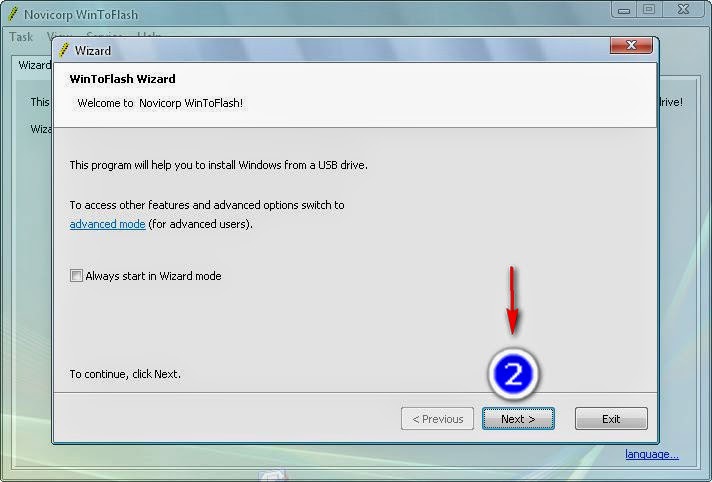Open the Task menu in main window
712x482 pixels.
coord(21,37)
